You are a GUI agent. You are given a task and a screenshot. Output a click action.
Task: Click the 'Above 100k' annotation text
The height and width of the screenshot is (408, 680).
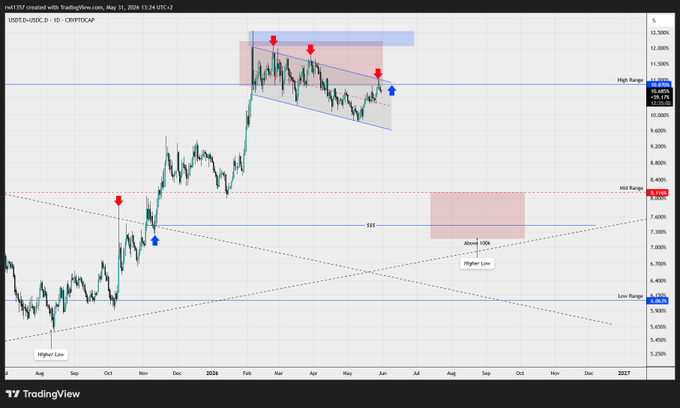click(x=477, y=243)
